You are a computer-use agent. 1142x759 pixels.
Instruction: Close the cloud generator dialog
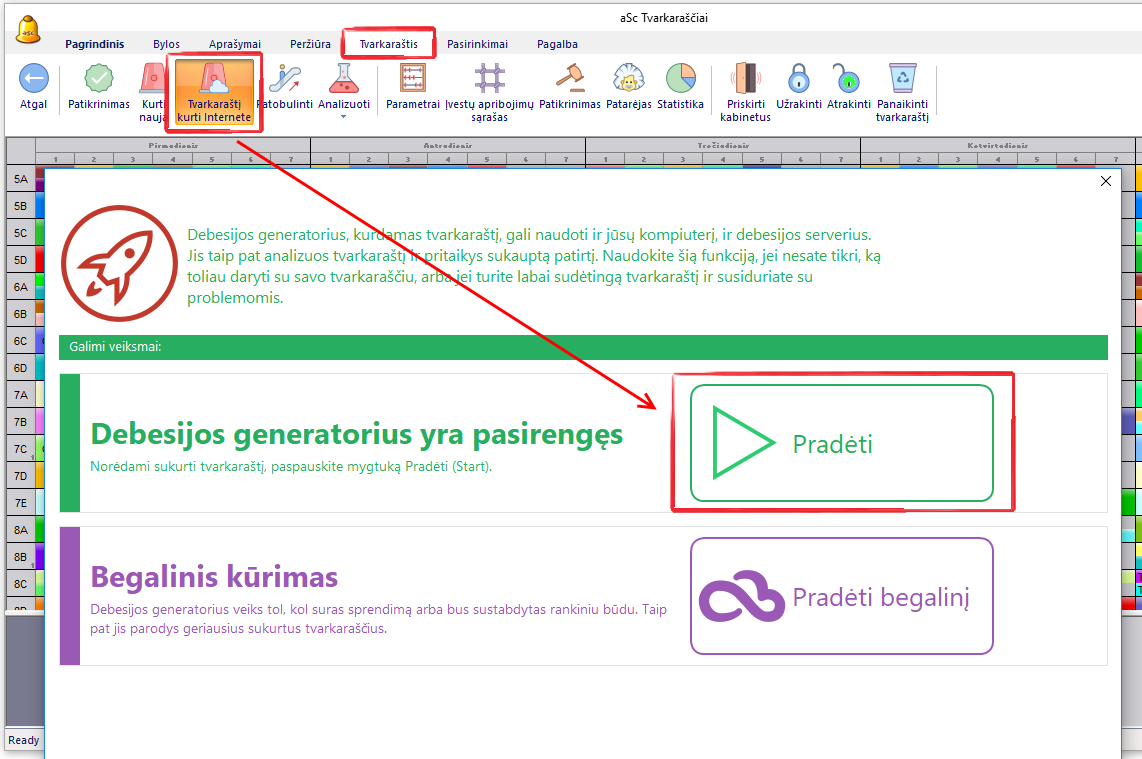tap(1105, 181)
